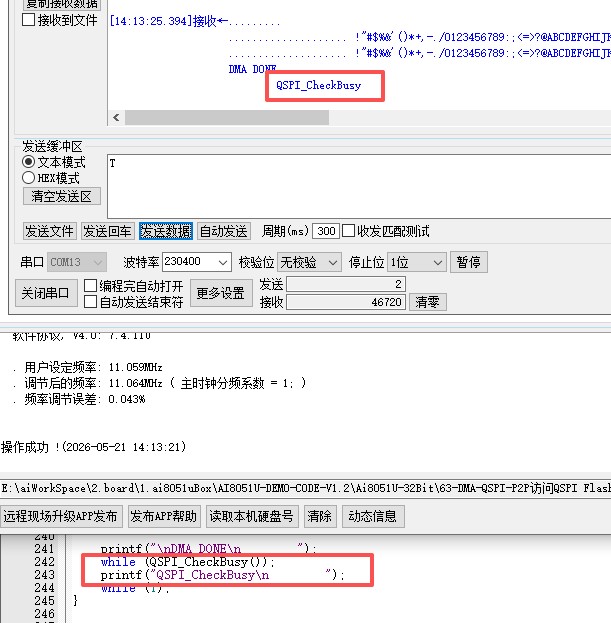The height and width of the screenshot is (623, 611).
Task: Click the while (QSPI_CheckBusy()) code line
Action: click(x=188, y=562)
